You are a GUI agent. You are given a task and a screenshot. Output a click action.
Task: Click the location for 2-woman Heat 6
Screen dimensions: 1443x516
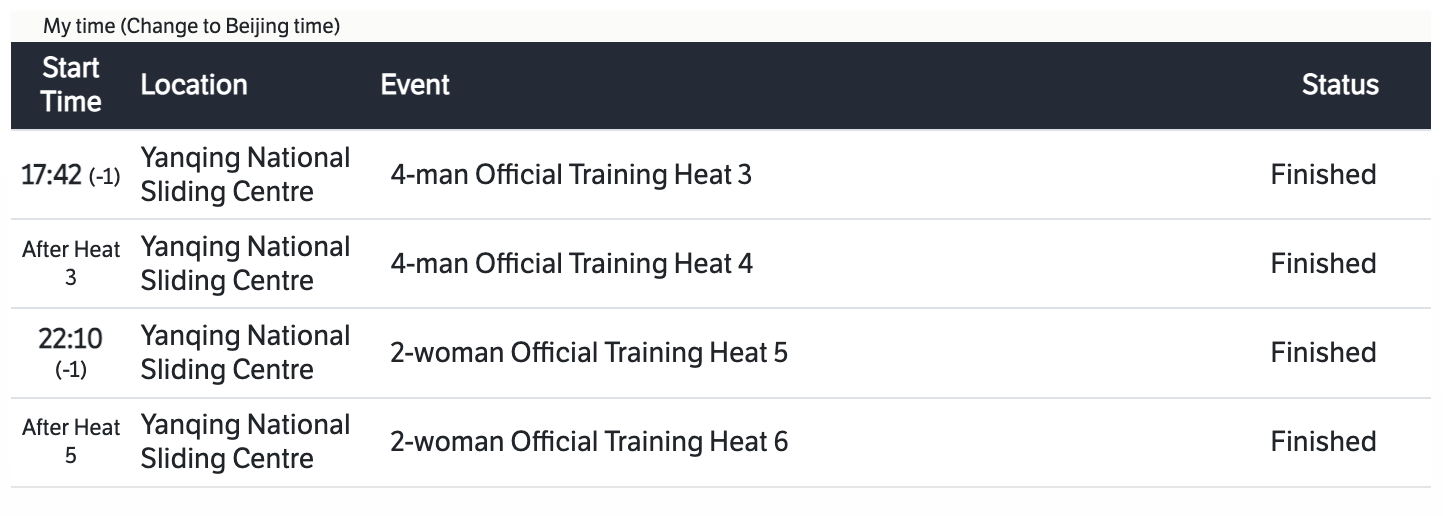tap(245, 442)
